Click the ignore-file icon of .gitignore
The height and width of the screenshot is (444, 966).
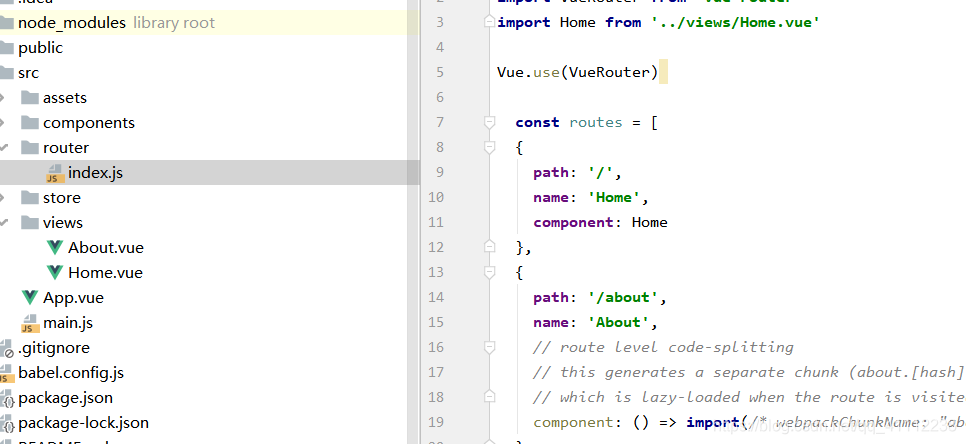tap(7, 349)
